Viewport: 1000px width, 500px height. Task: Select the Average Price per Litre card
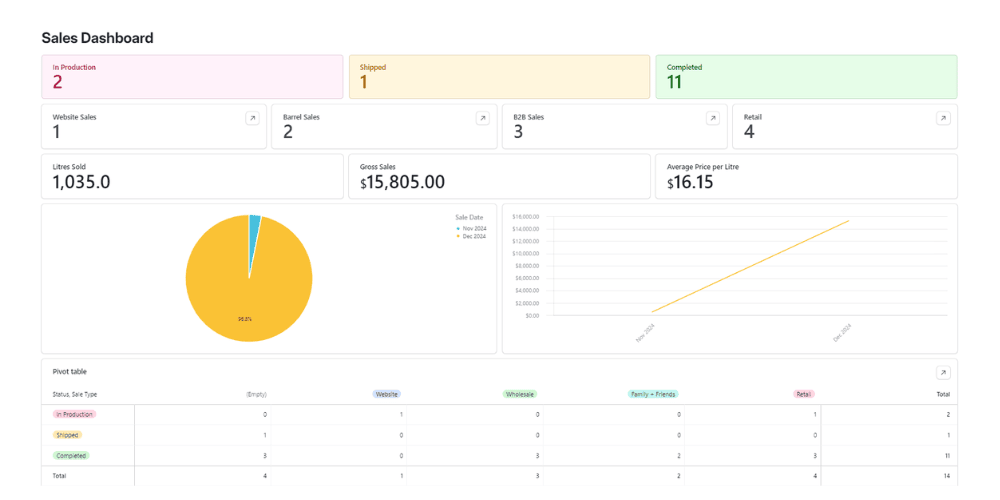805,176
